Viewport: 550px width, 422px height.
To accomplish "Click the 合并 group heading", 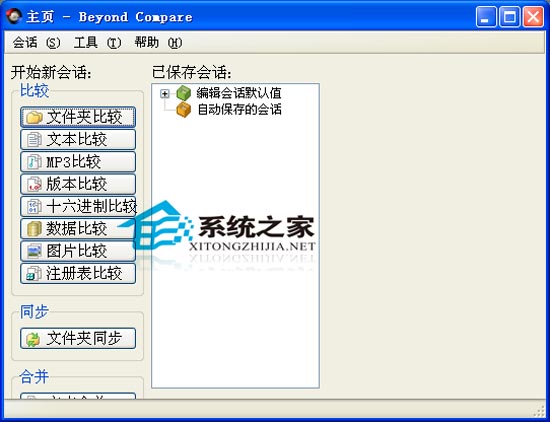I will 34,377.
